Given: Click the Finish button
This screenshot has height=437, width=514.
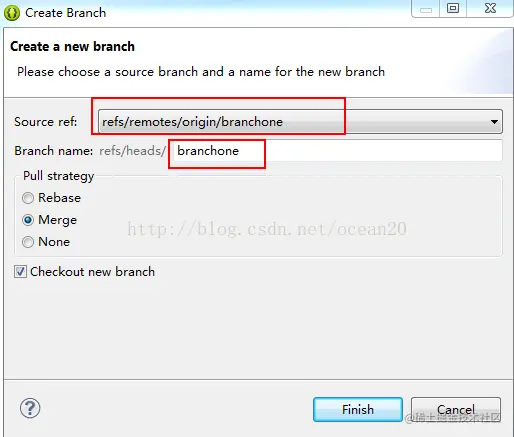Looking at the screenshot, I should point(358,409).
